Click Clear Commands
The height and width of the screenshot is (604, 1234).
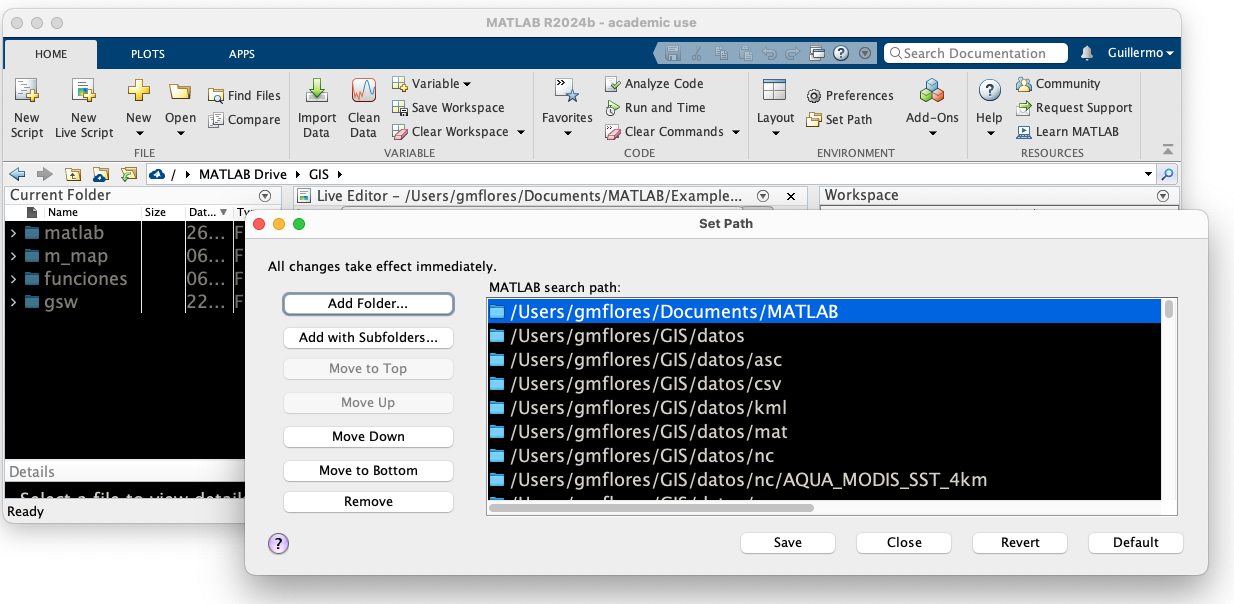(664, 131)
